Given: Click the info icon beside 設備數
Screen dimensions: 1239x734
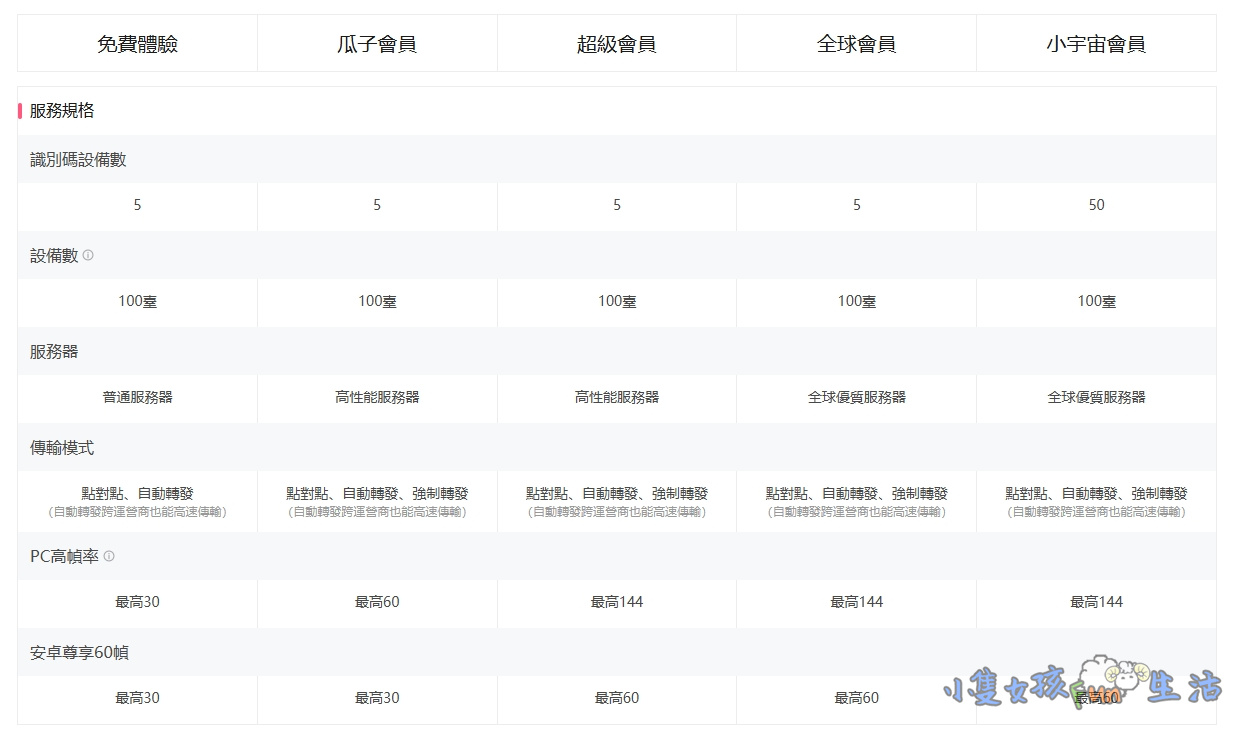Looking at the screenshot, I should click(88, 255).
